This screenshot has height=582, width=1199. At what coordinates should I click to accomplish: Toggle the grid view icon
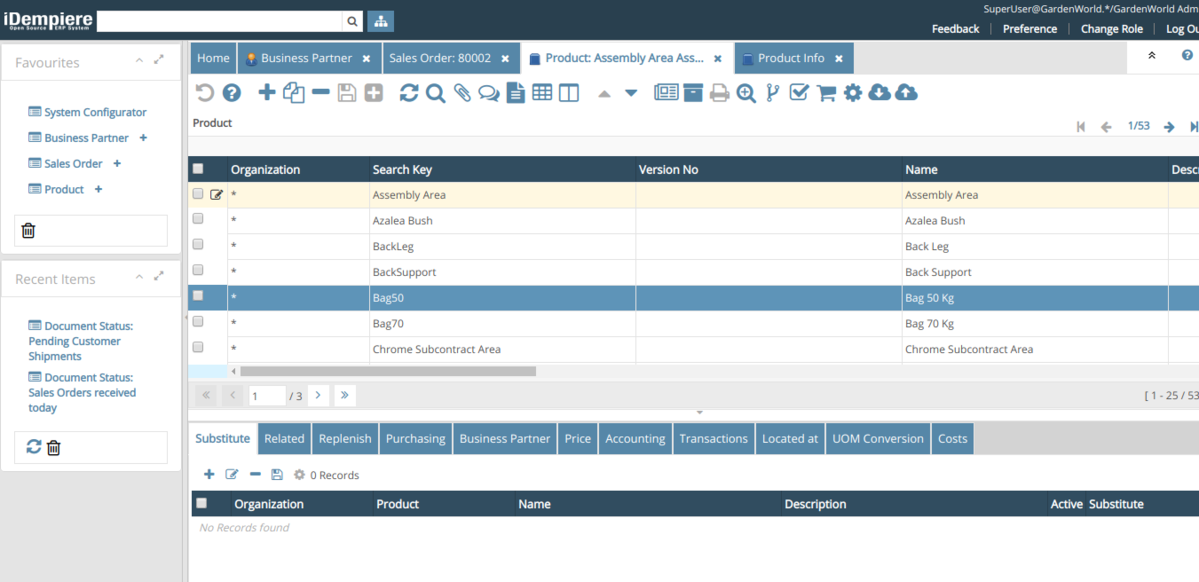tap(542, 93)
